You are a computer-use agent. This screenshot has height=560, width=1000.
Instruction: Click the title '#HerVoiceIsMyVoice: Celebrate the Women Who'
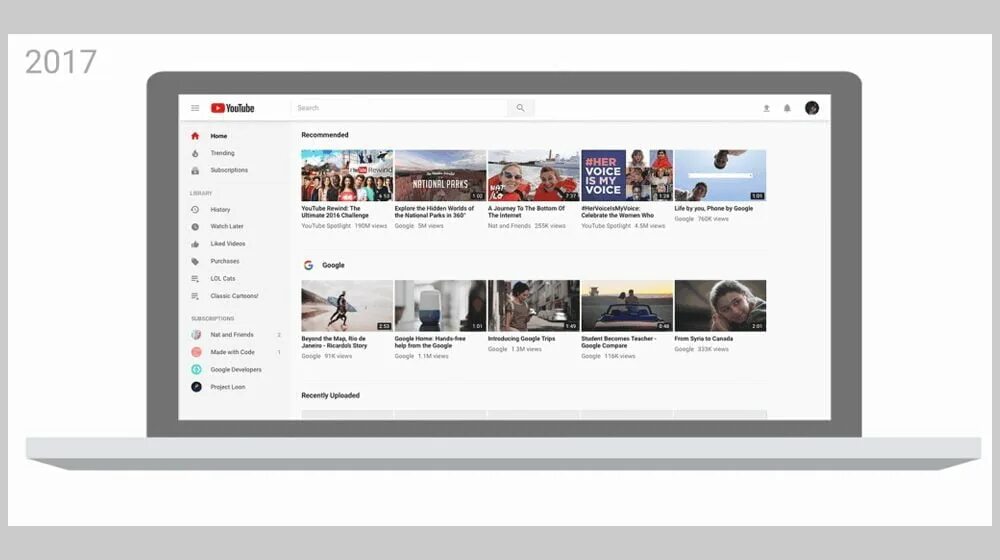[x=617, y=212]
